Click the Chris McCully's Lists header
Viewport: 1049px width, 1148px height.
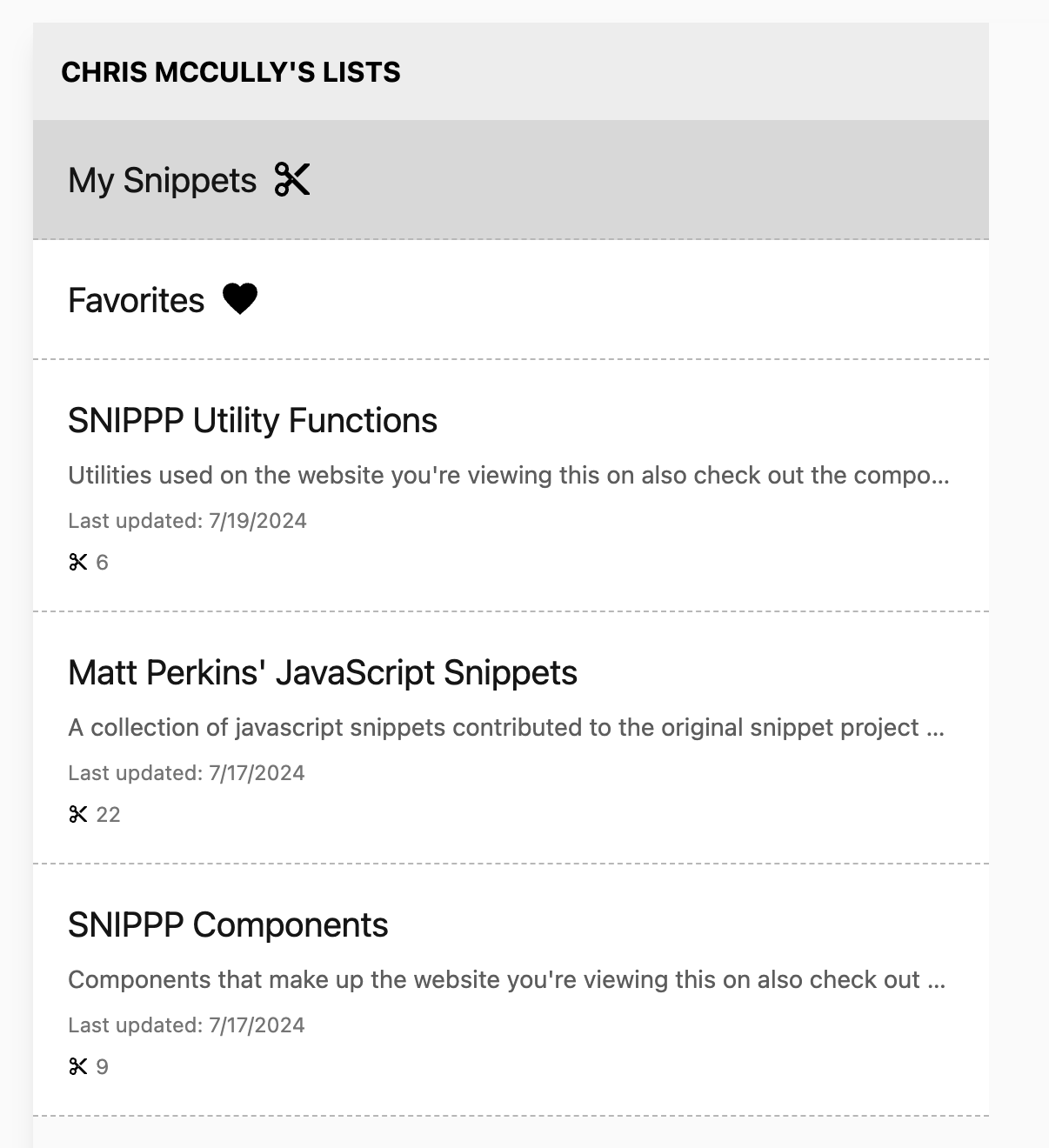click(x=231, y=72)
